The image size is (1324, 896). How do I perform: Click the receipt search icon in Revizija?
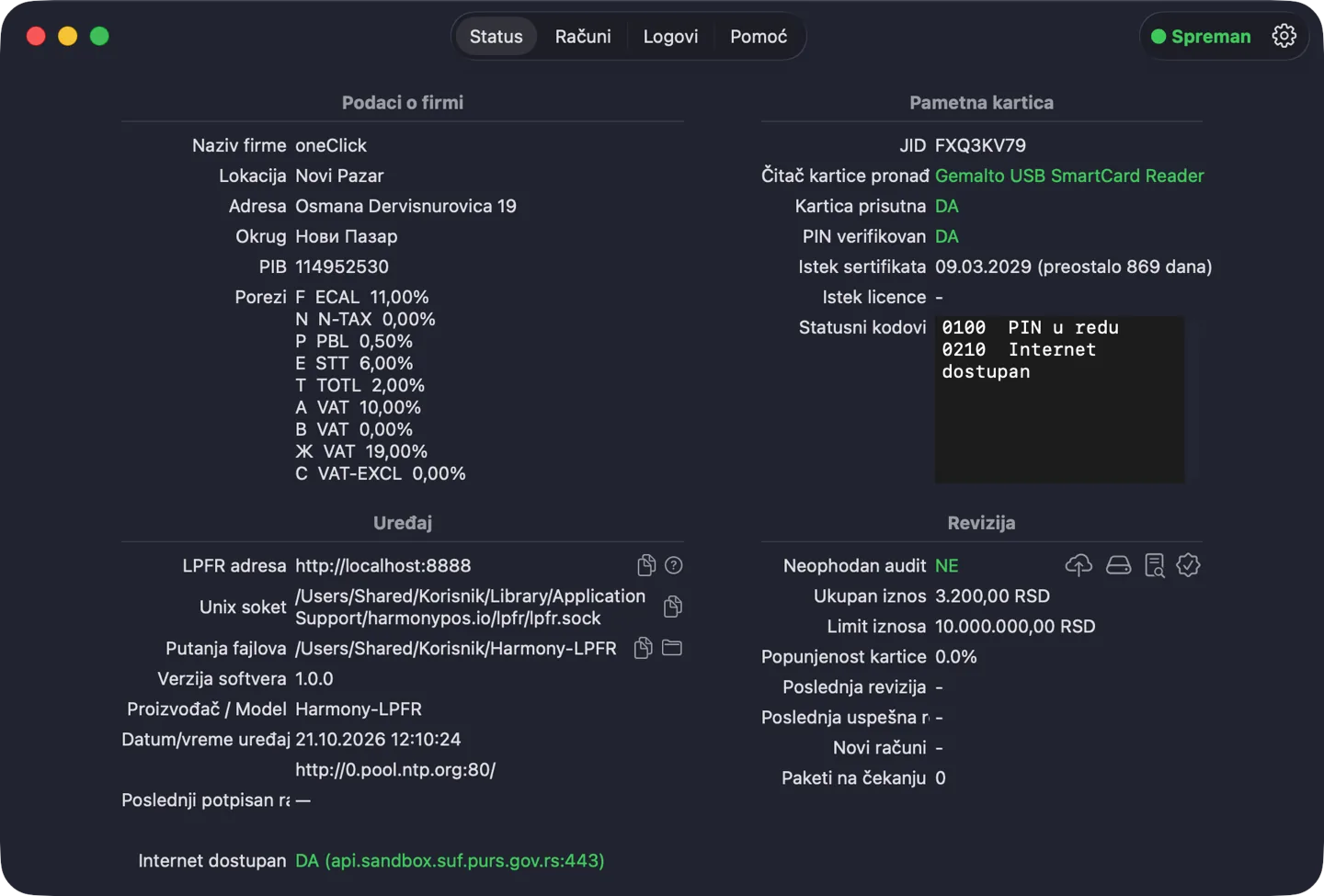[x=1155, y=565]
